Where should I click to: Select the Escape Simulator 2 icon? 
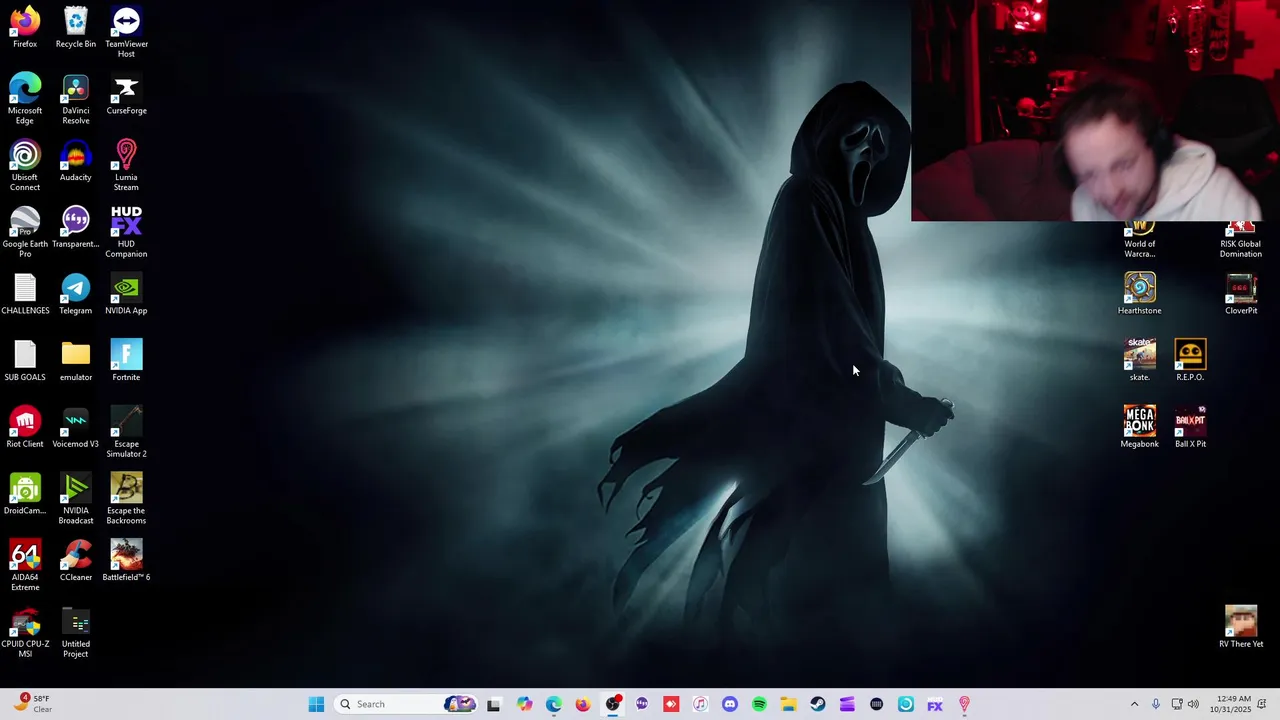[126, 432]
